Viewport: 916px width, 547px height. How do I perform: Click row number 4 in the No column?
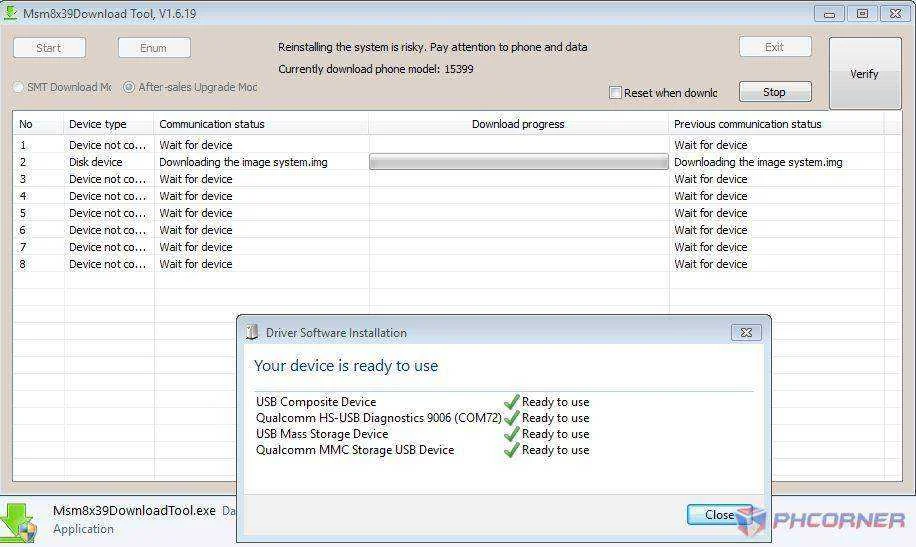(x=23, y=196)
